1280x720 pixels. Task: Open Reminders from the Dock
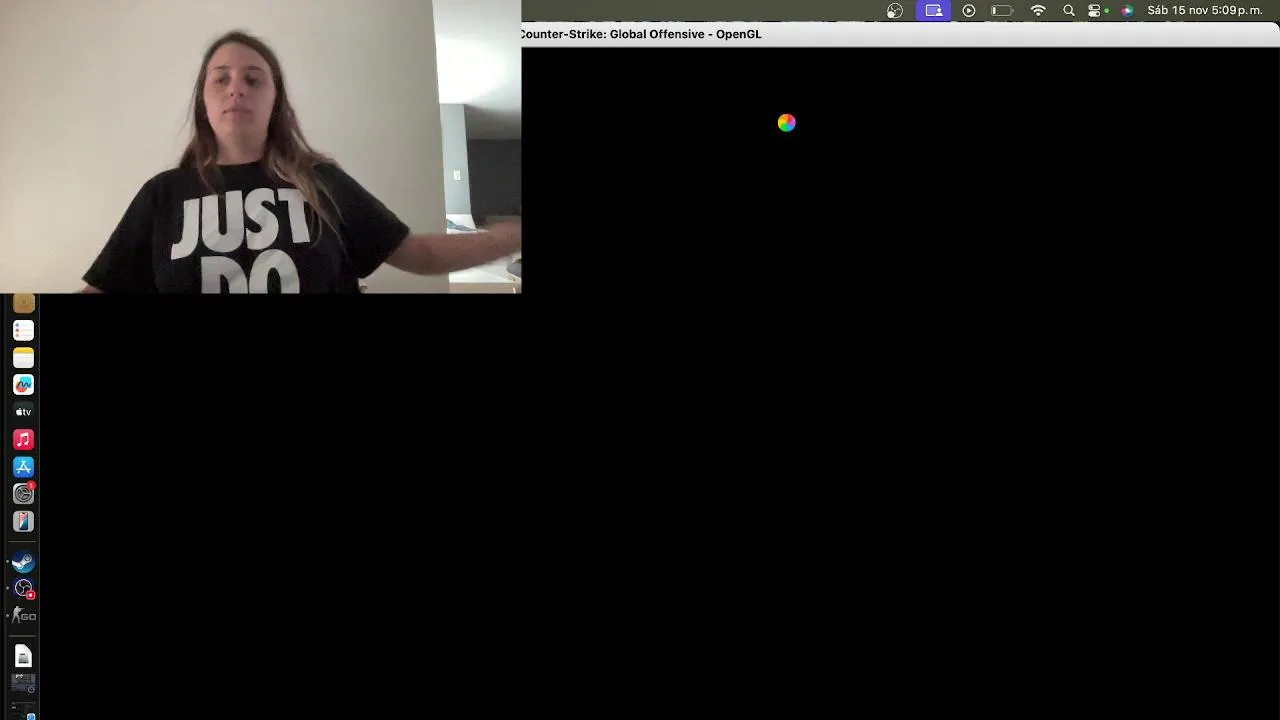pos(23,330)
